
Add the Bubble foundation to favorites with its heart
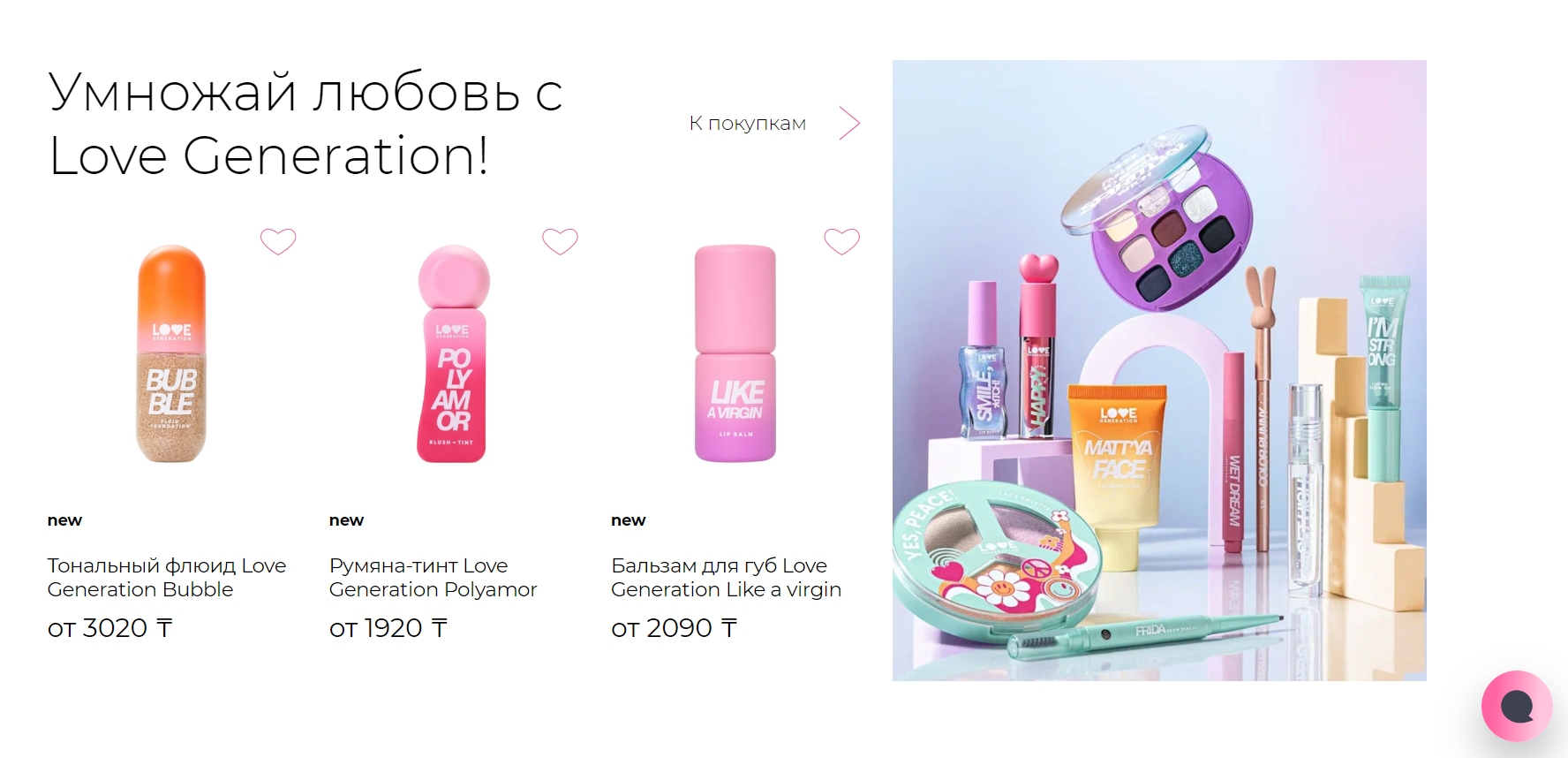278,241
